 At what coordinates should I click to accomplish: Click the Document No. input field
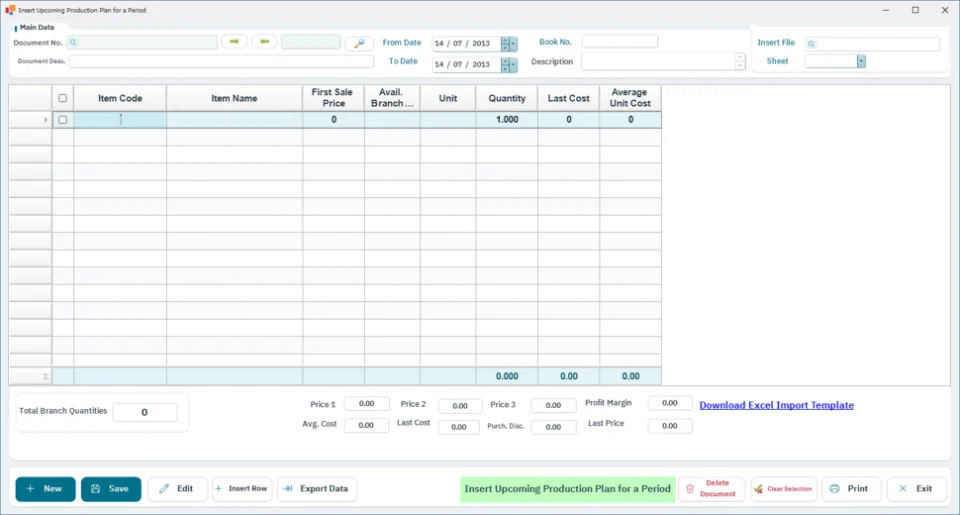pyautogui.click(x=142, y=42)
